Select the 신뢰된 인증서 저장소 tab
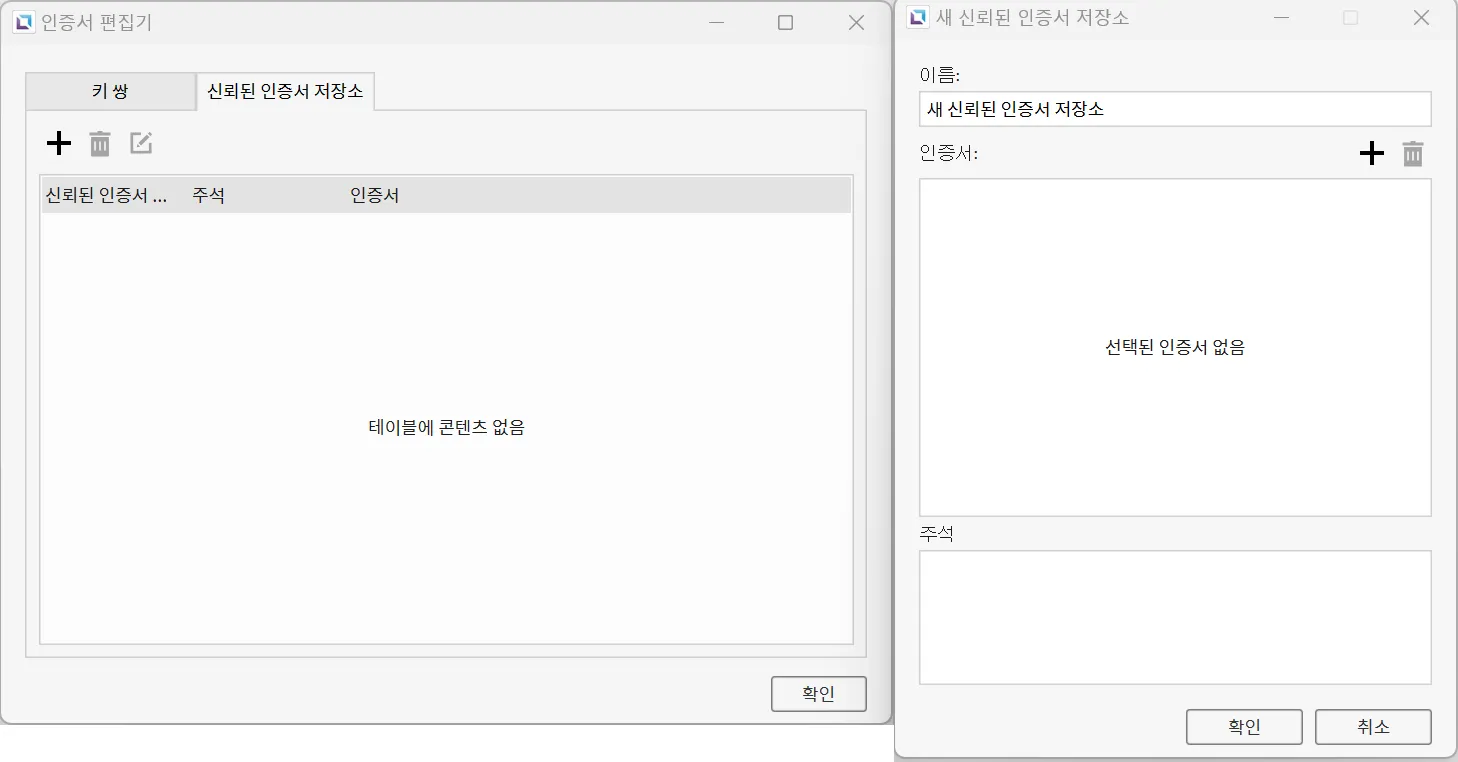This screenshot has width=1458, height=762. (285, 92)
